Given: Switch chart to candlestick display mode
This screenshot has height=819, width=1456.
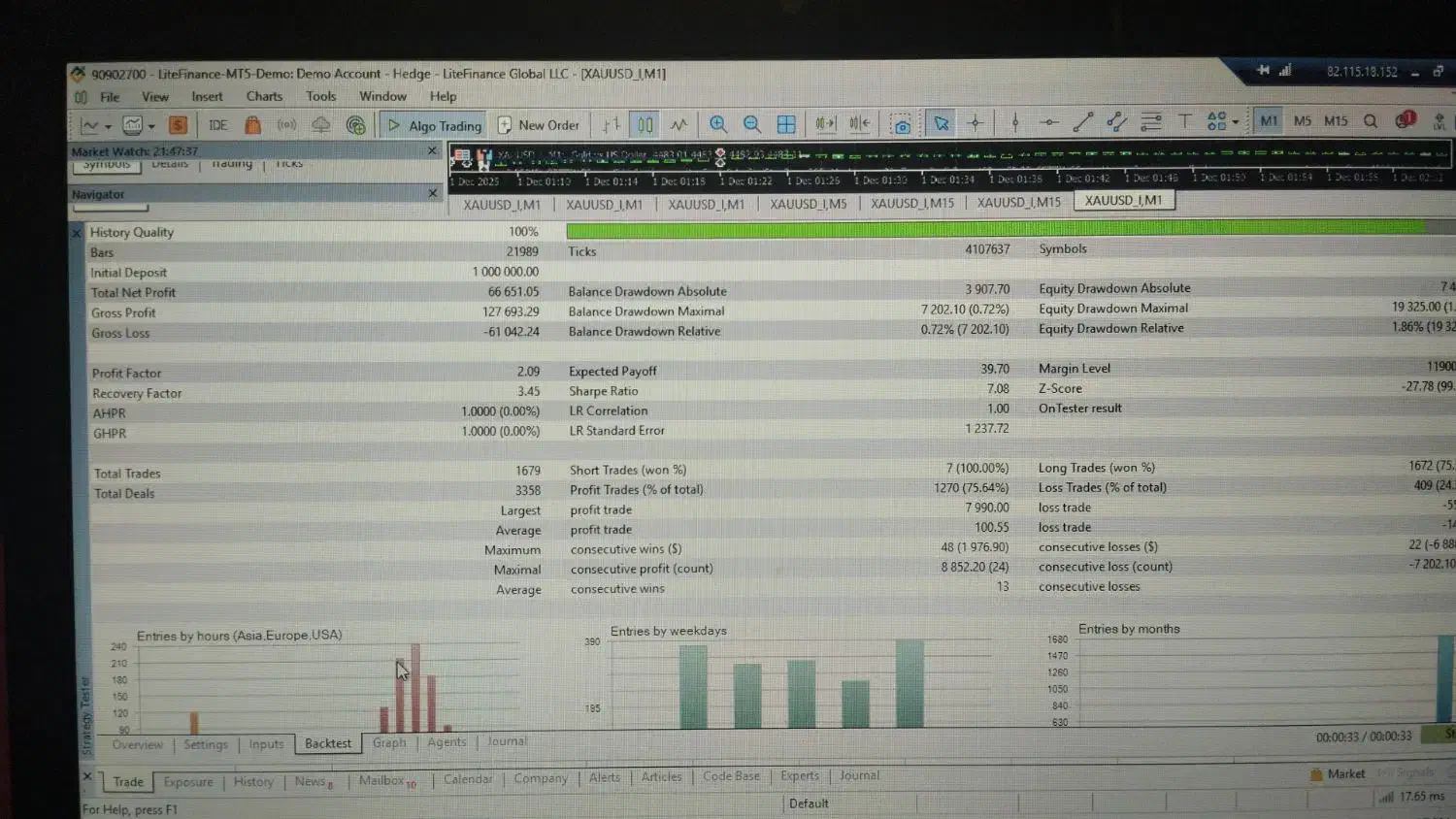Looking at the screenshot, I should [645, 124].
